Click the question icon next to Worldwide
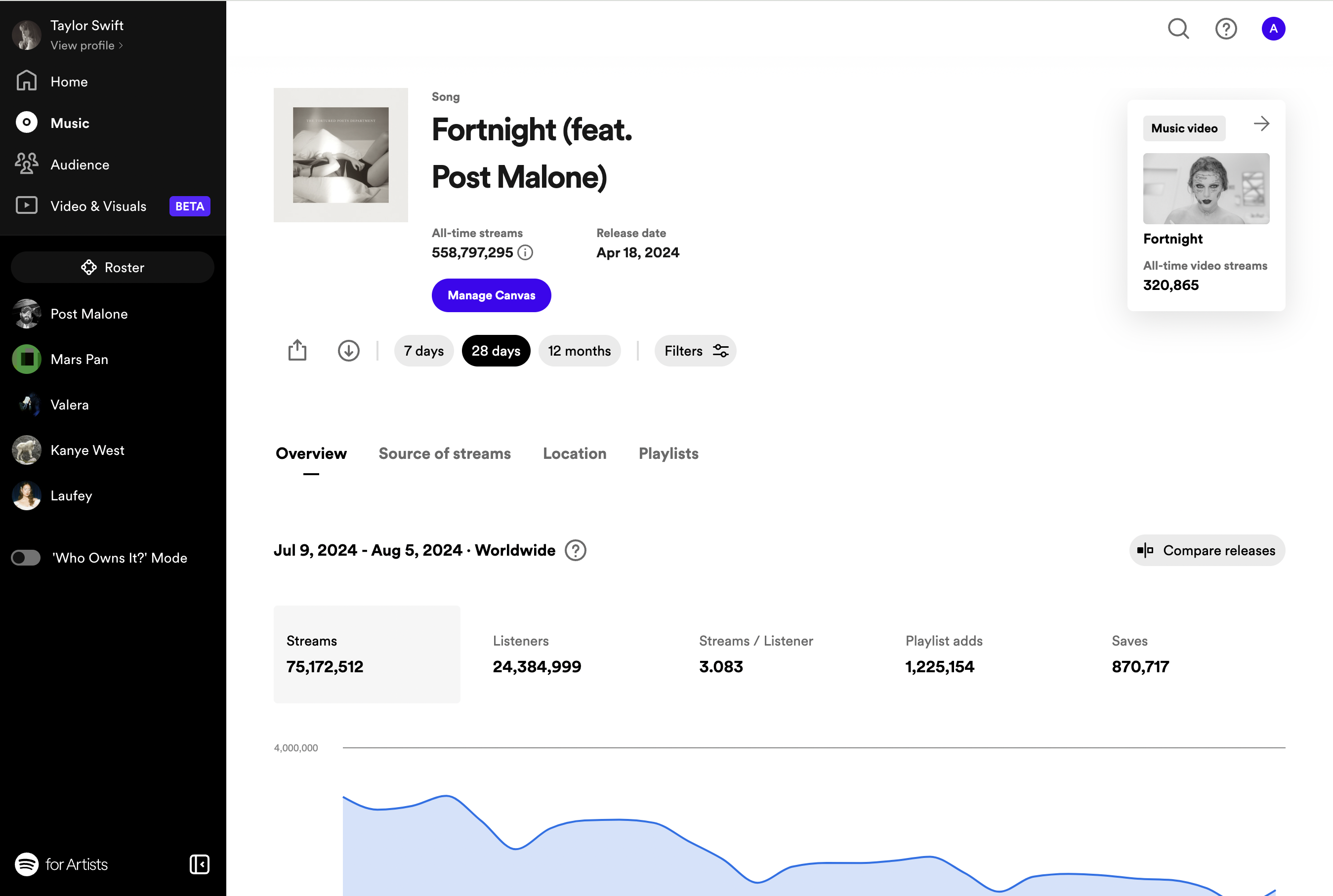The height and width of the screenshot is (896, 1333). pyautogui.click(x=575, y=550)
